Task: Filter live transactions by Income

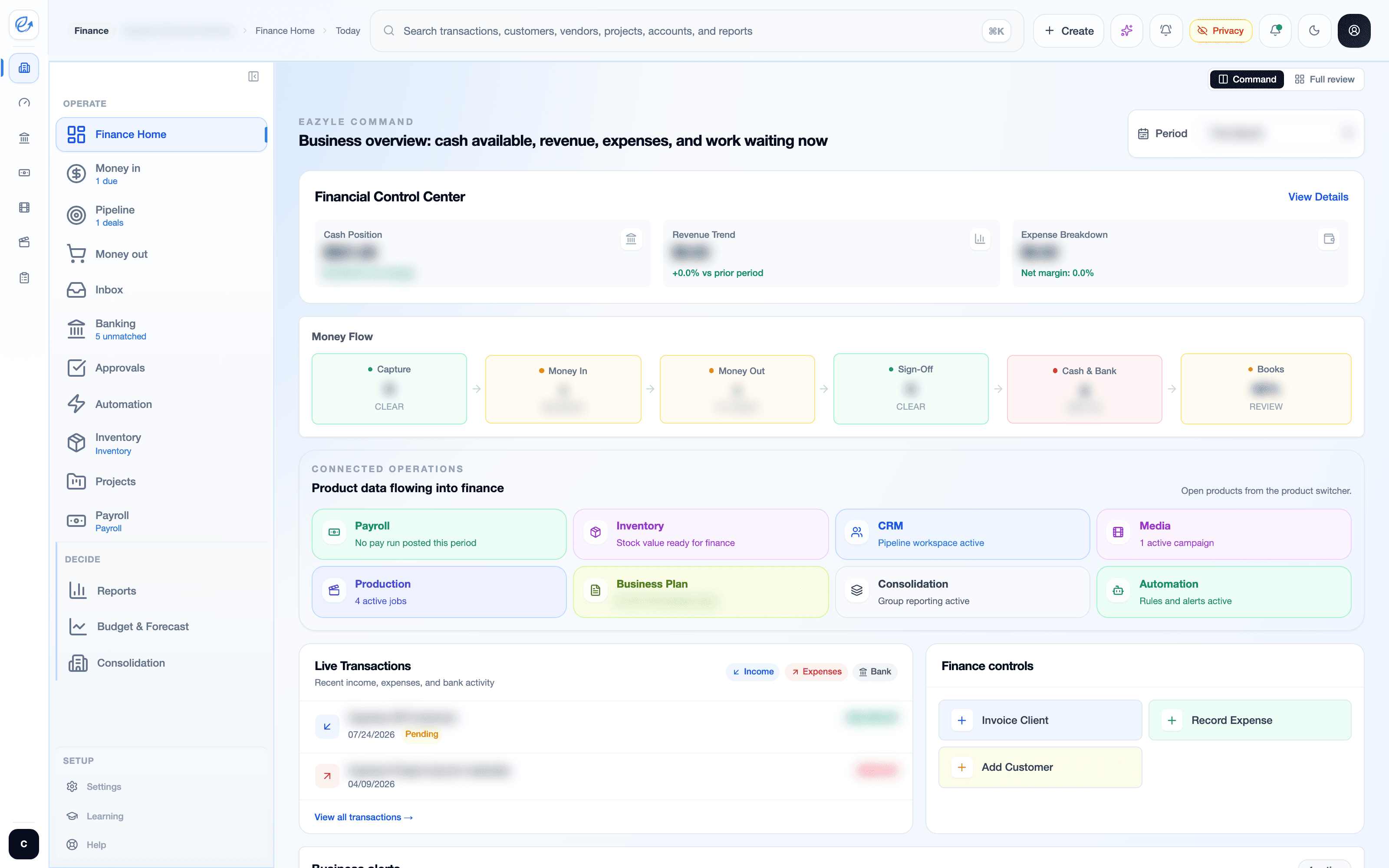Action: (753, 672)
